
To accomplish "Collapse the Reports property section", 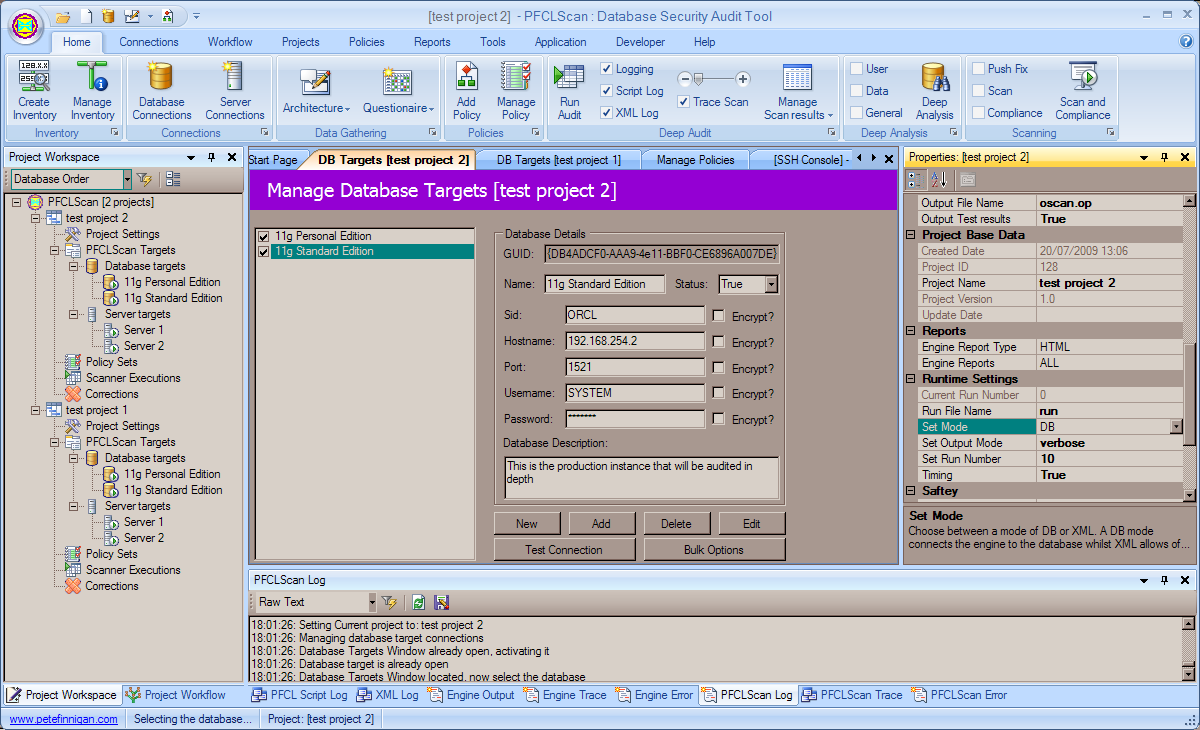I will click(911, 331).
